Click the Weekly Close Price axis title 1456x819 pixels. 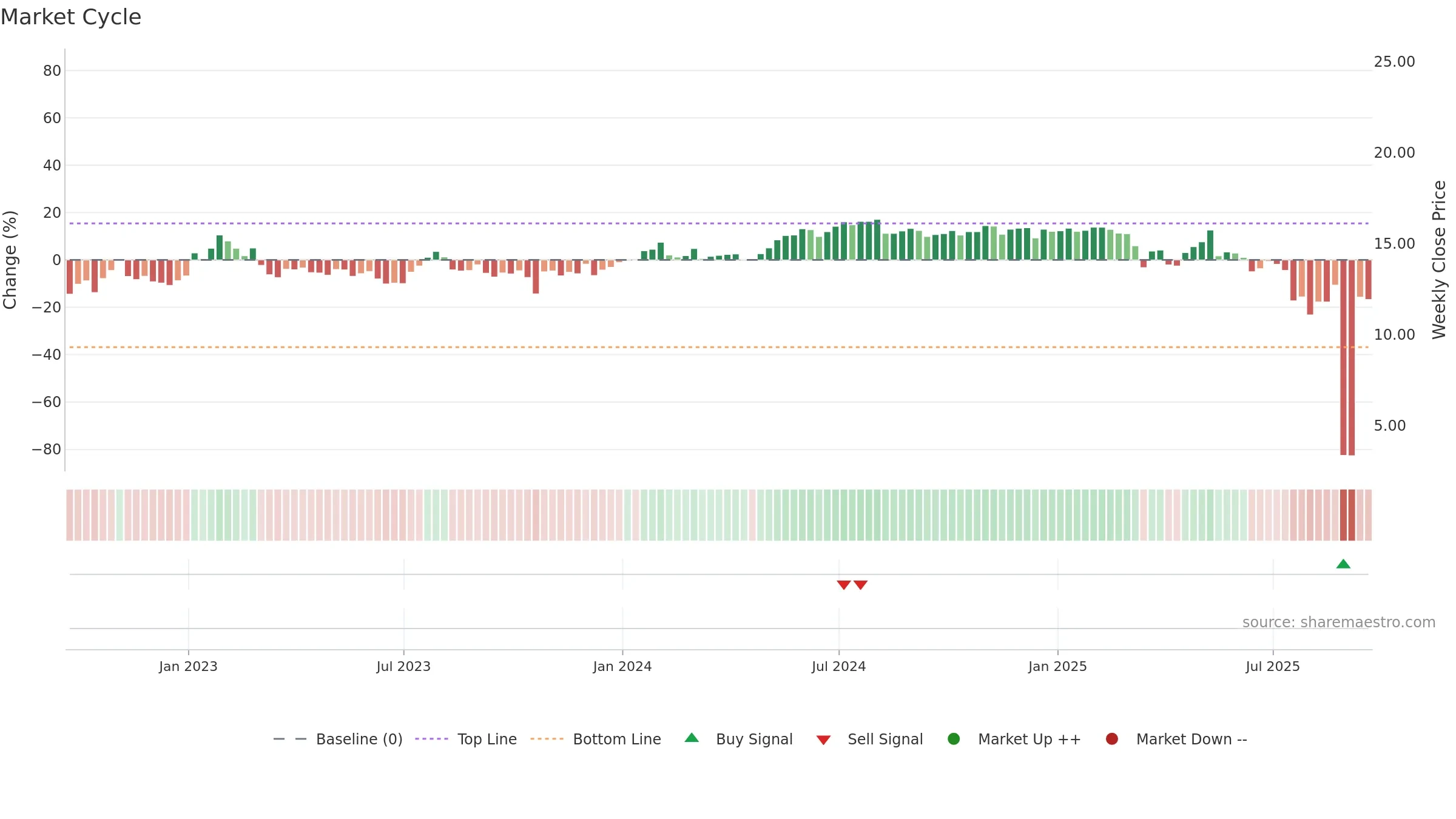1439,260
